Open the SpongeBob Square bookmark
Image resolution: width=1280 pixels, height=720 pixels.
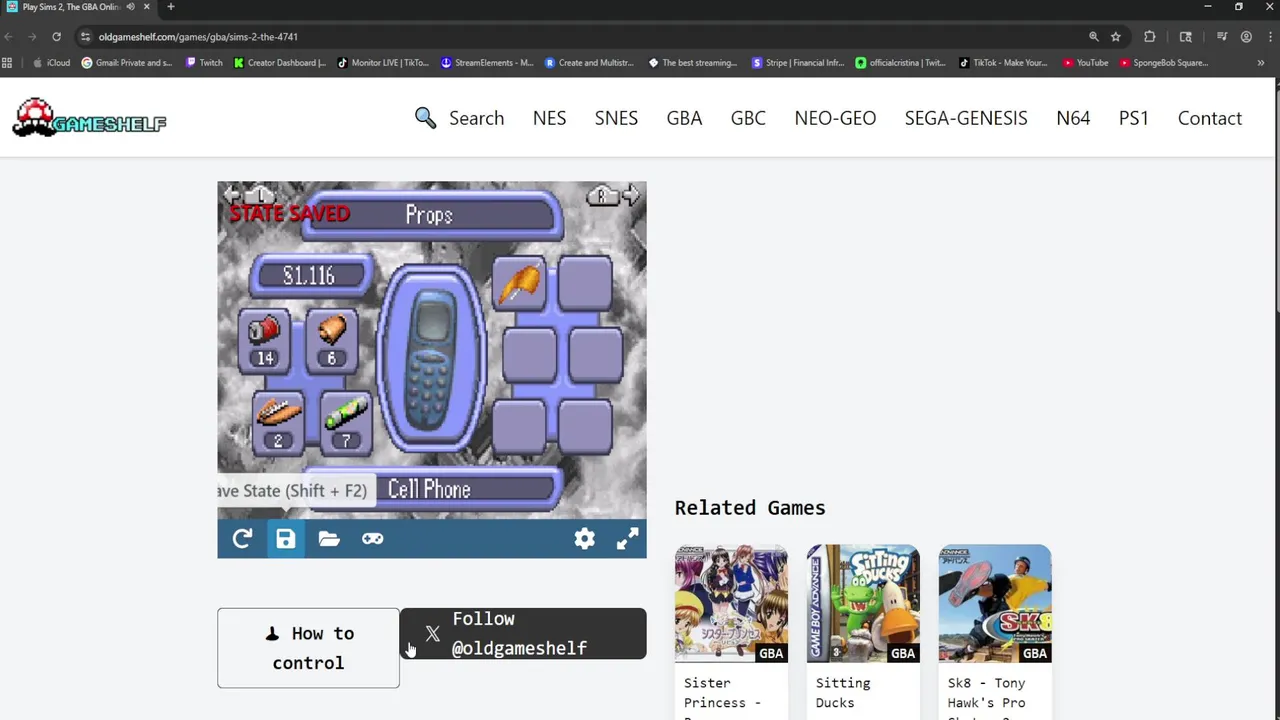(x=1164, y=63)
